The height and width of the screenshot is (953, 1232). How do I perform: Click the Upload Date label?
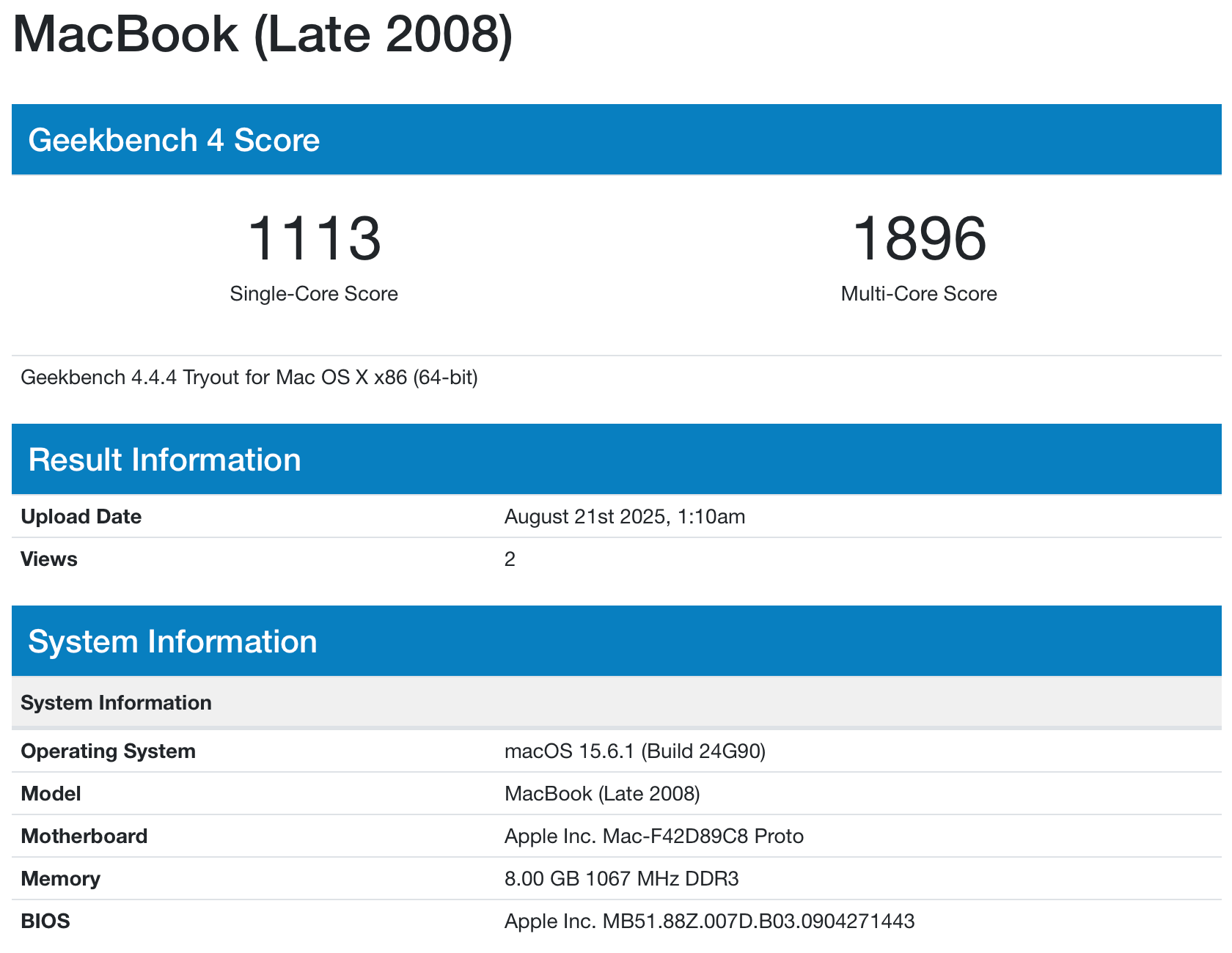point(81,517)
